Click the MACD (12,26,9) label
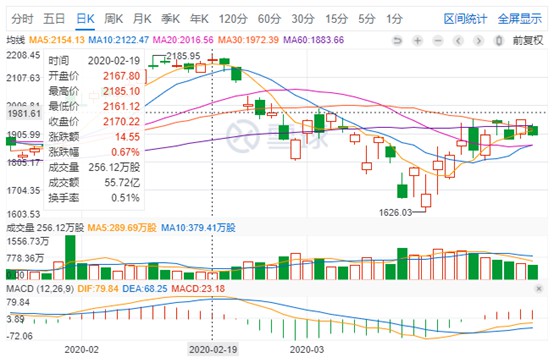This screenshot has width=554, height=363. 40,289
